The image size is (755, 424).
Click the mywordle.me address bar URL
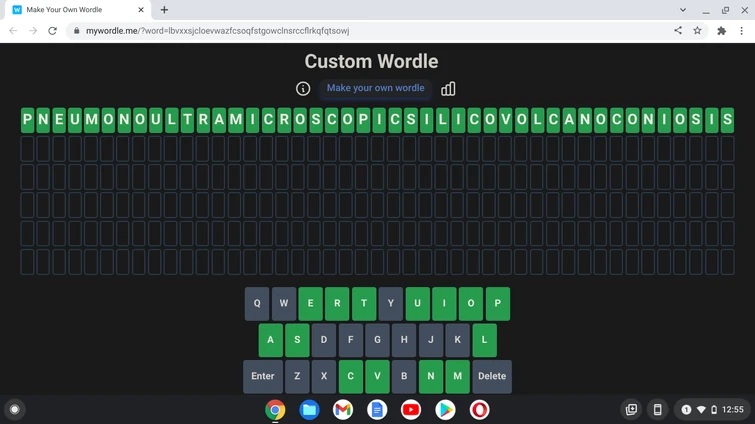(x=218, y=31)
